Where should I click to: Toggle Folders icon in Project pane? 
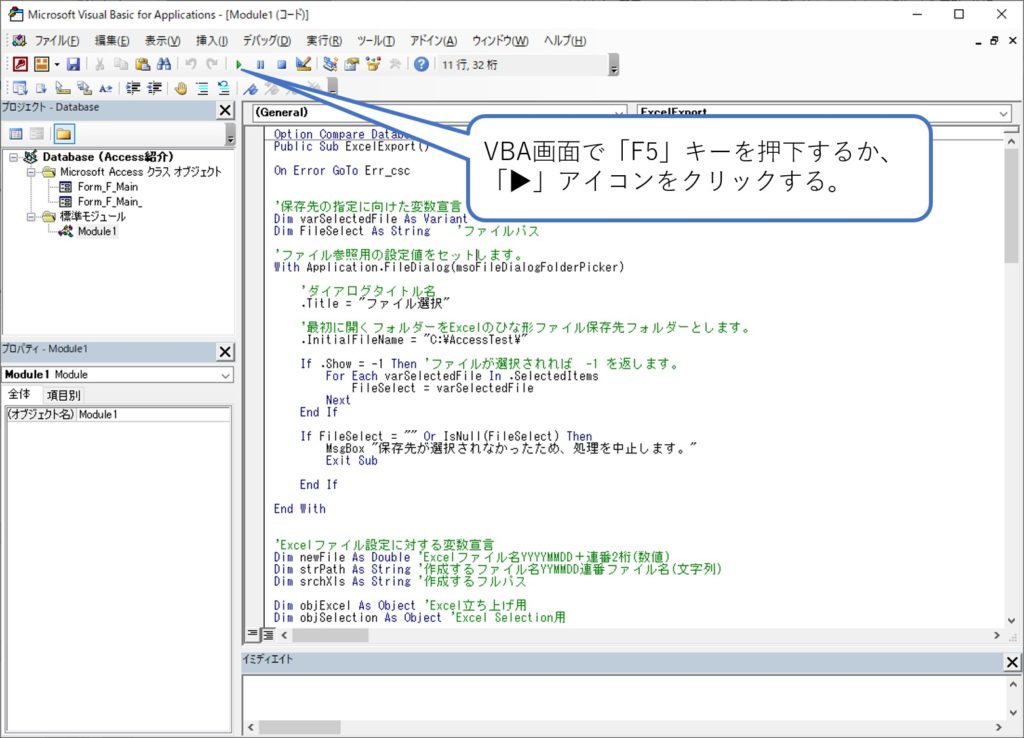[x=63, y=134]
